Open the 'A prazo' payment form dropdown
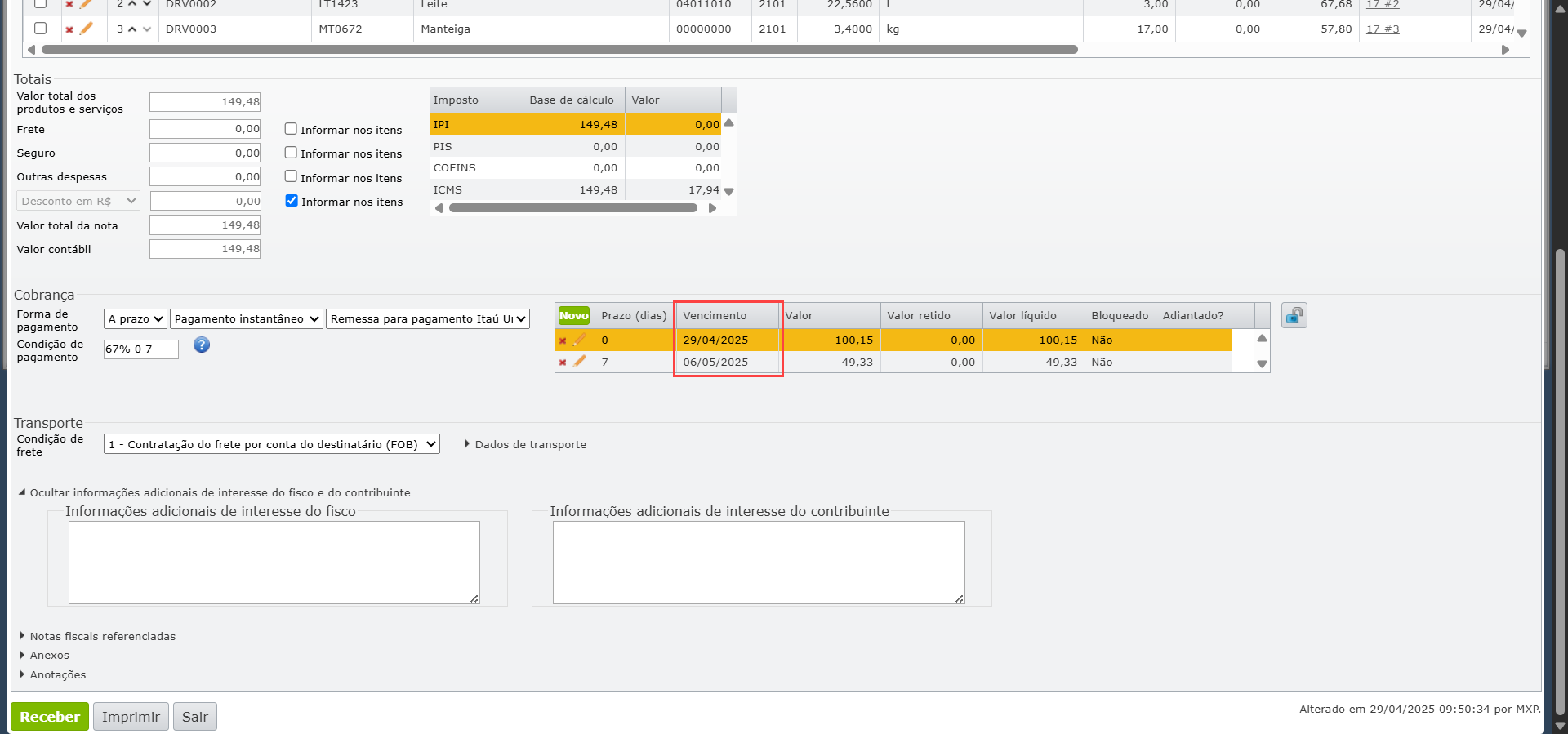 pyautogui.click(x=136, y=319)
